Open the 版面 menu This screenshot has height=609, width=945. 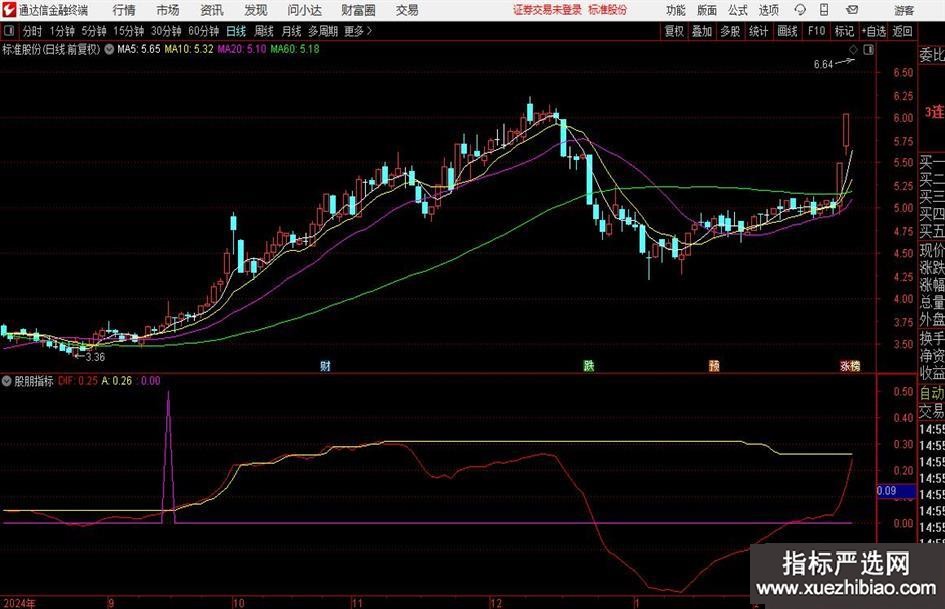(707, 10)
